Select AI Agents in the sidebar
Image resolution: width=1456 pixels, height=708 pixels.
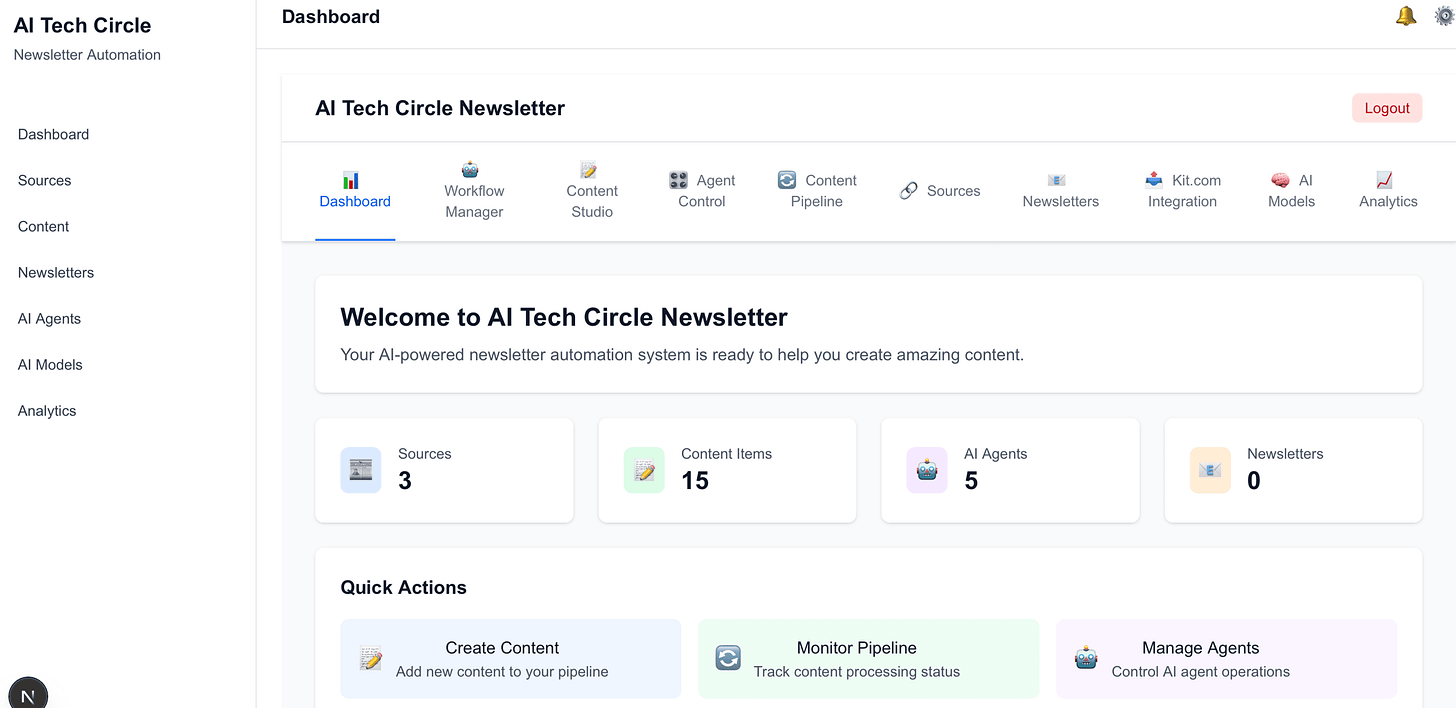49,319
